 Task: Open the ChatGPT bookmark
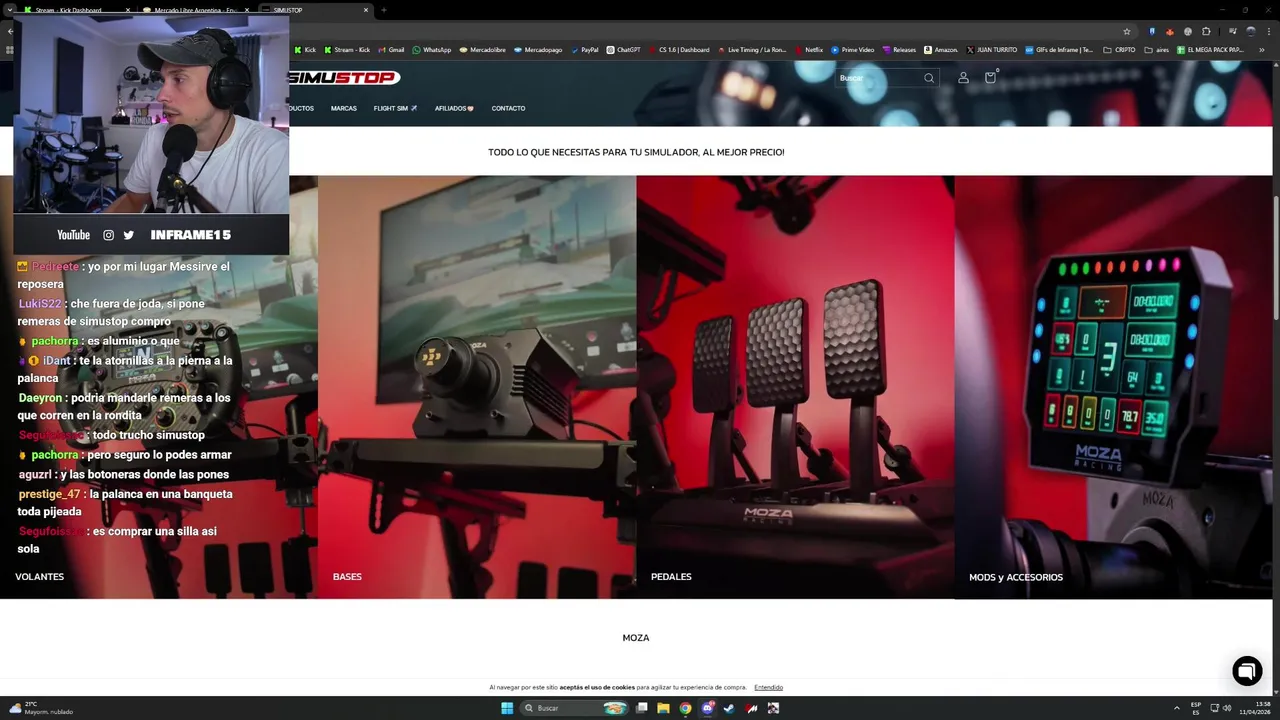pyautogui.click(x=624, y=49)
